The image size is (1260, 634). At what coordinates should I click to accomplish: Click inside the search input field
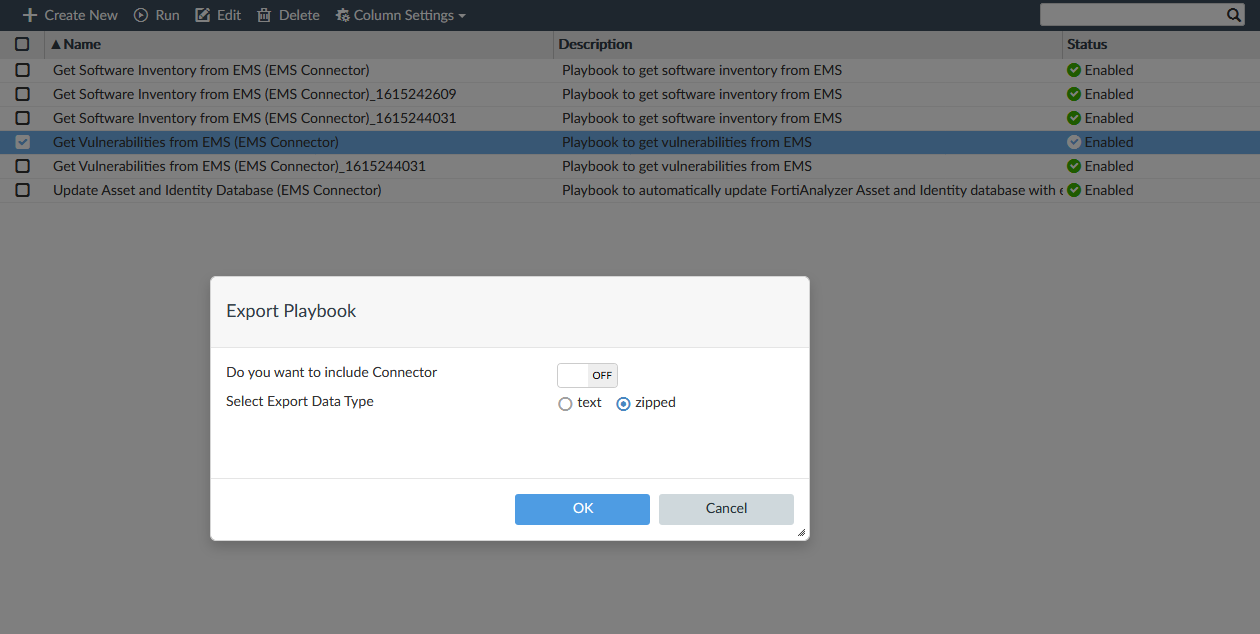[x=1132, y=15]
